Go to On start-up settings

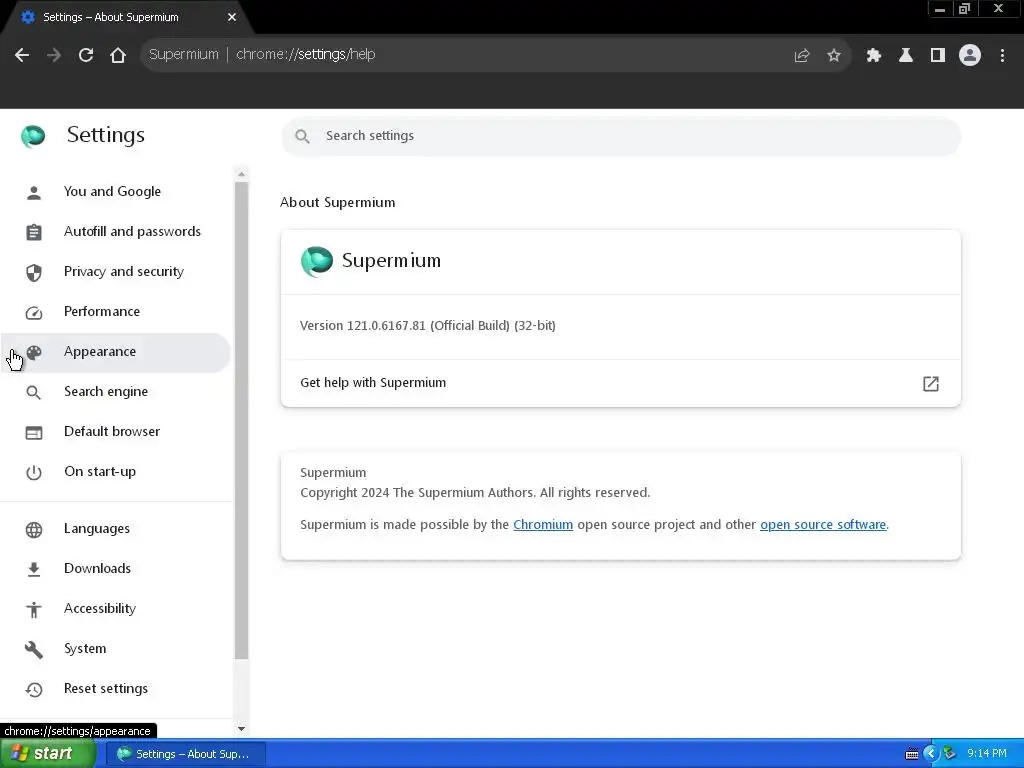115,472
